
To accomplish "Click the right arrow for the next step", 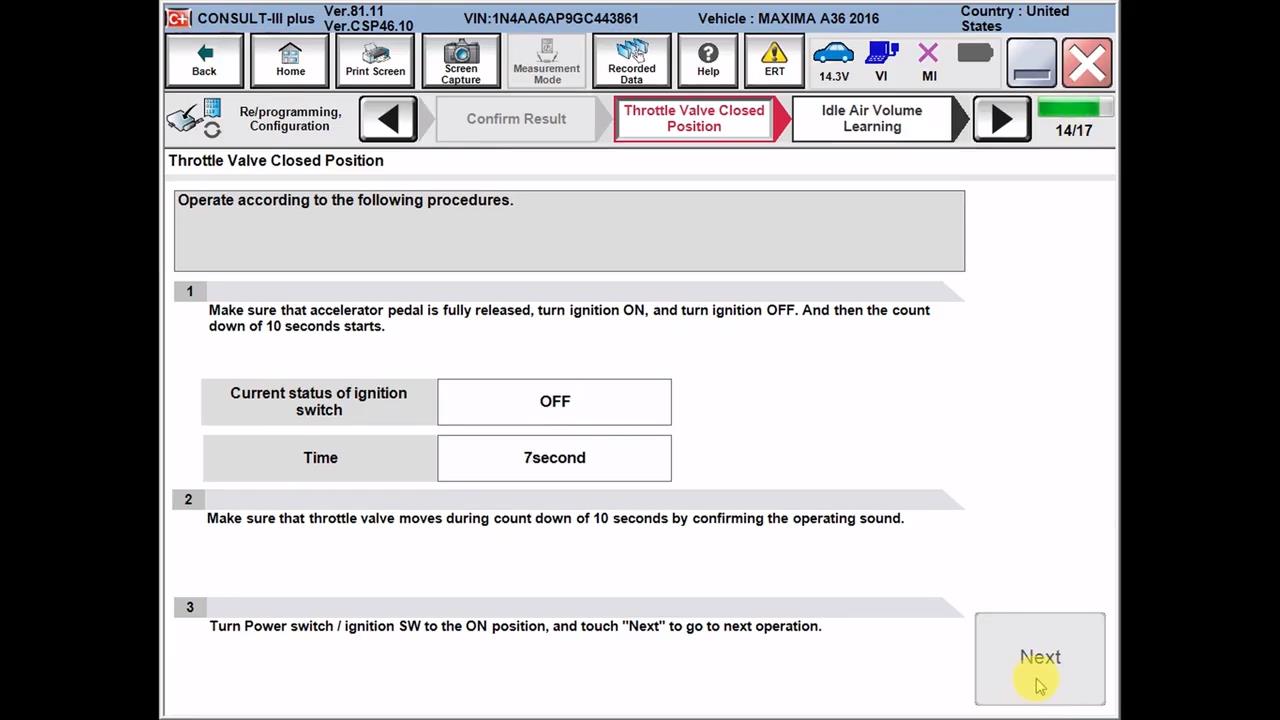I will [1001, 119].
